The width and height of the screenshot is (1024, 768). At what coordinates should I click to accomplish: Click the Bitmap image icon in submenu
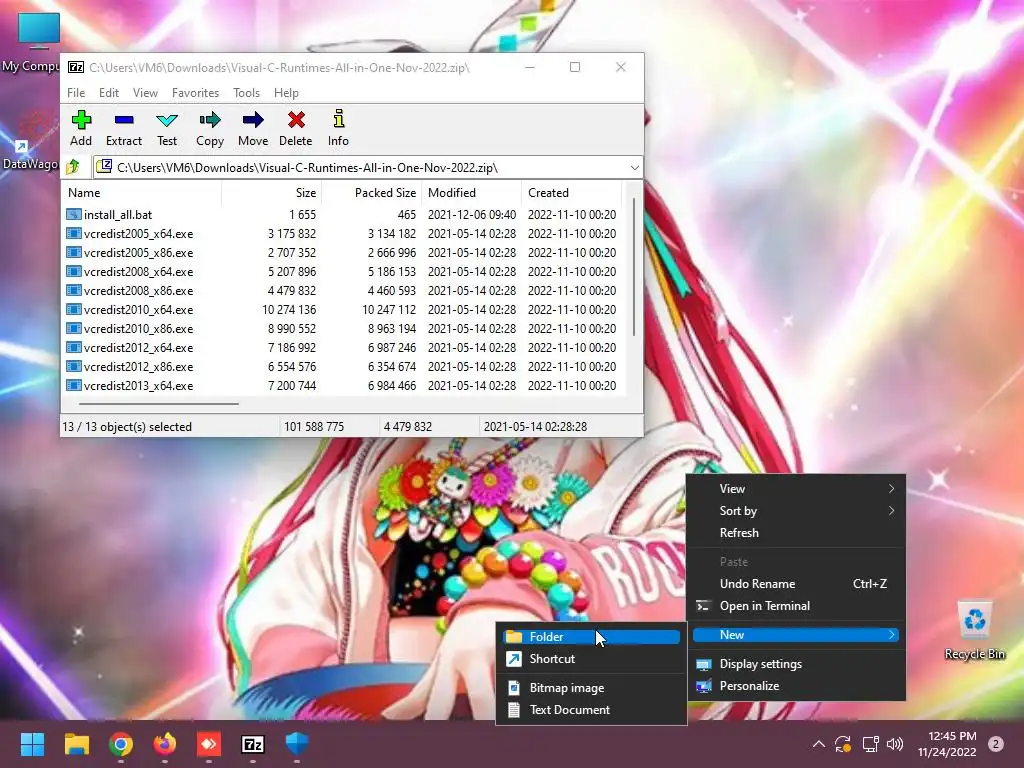point(514,688)
